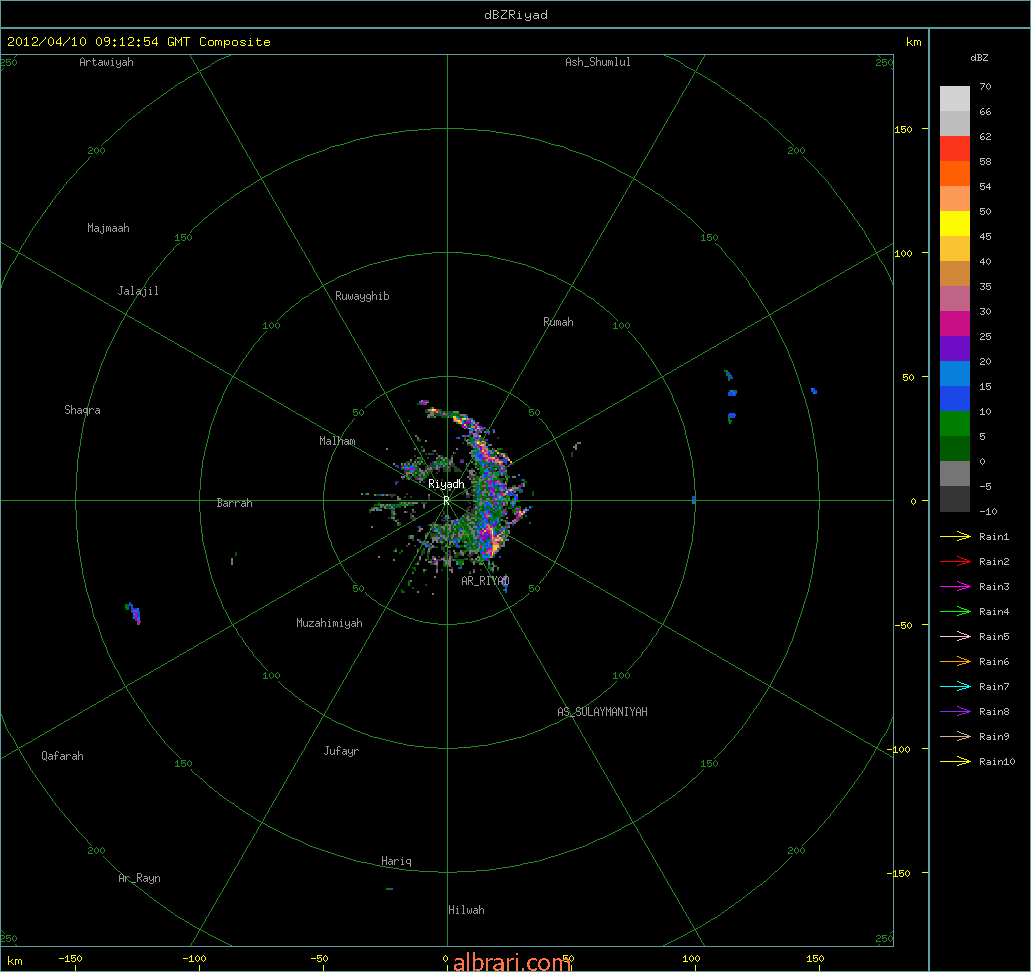The image size is (1031, 972).
Task: Click the Muzahimiyah city label
Action: point(329,623)
